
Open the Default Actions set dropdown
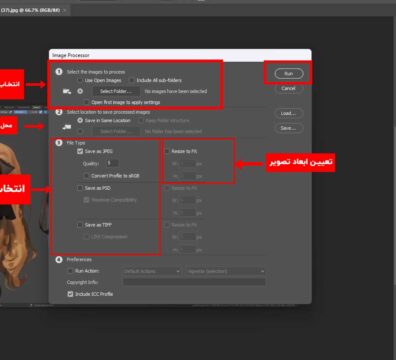point(152,271)
